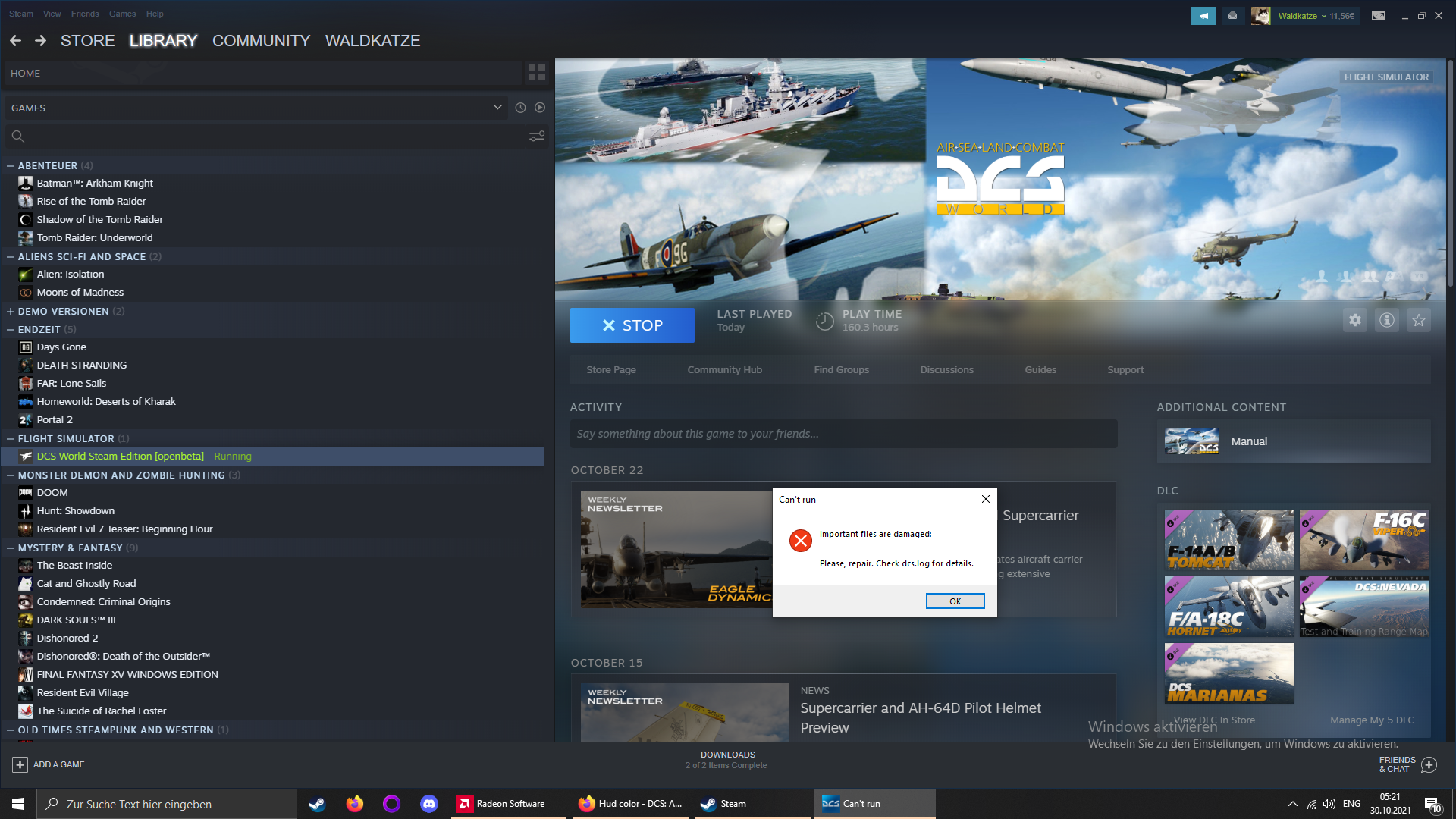Collapse OLD TIMES STEAMPUNK AND WESTERN category
1456x819 pixels.
point(11,730)
